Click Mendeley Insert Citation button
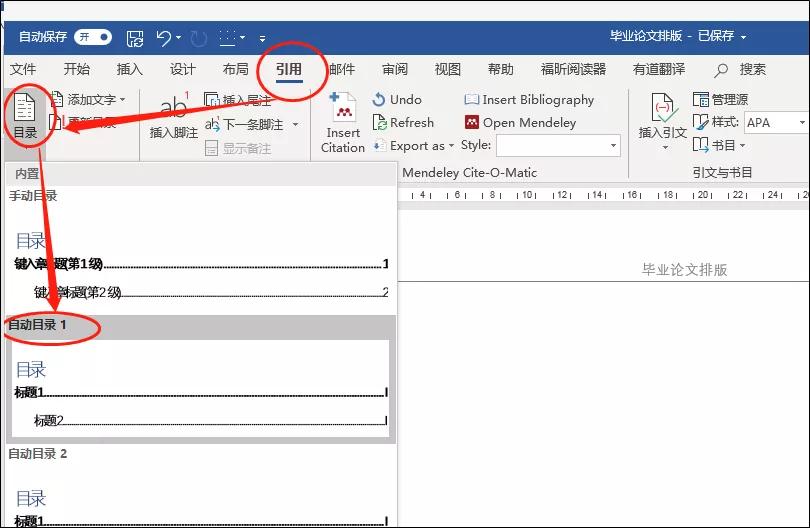Viewport: 810px width, 528px height. 342,123
